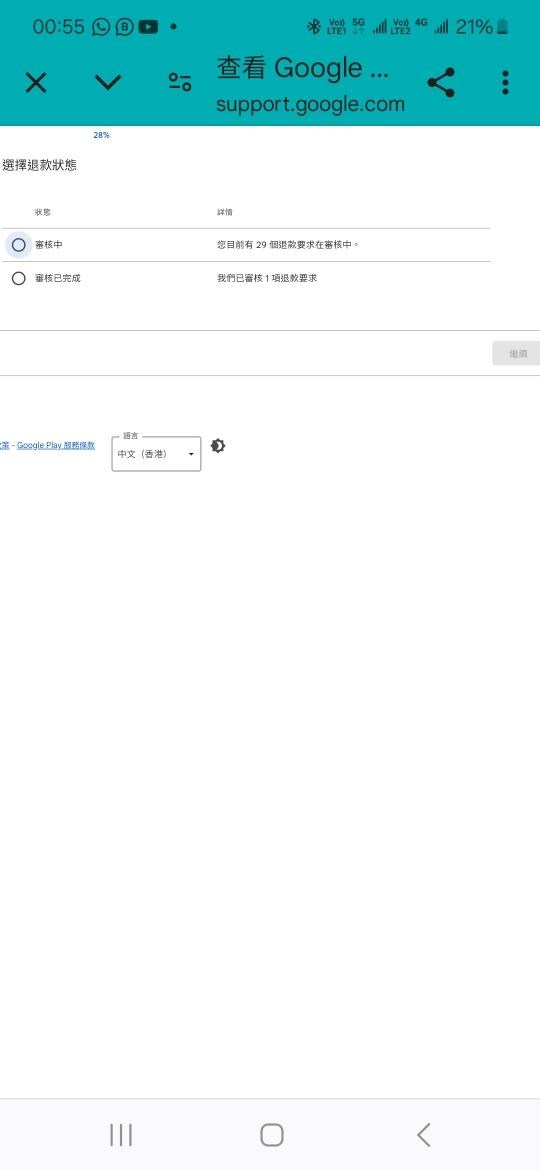
Task: Tap the Android back button
Action: [423, 1135]
